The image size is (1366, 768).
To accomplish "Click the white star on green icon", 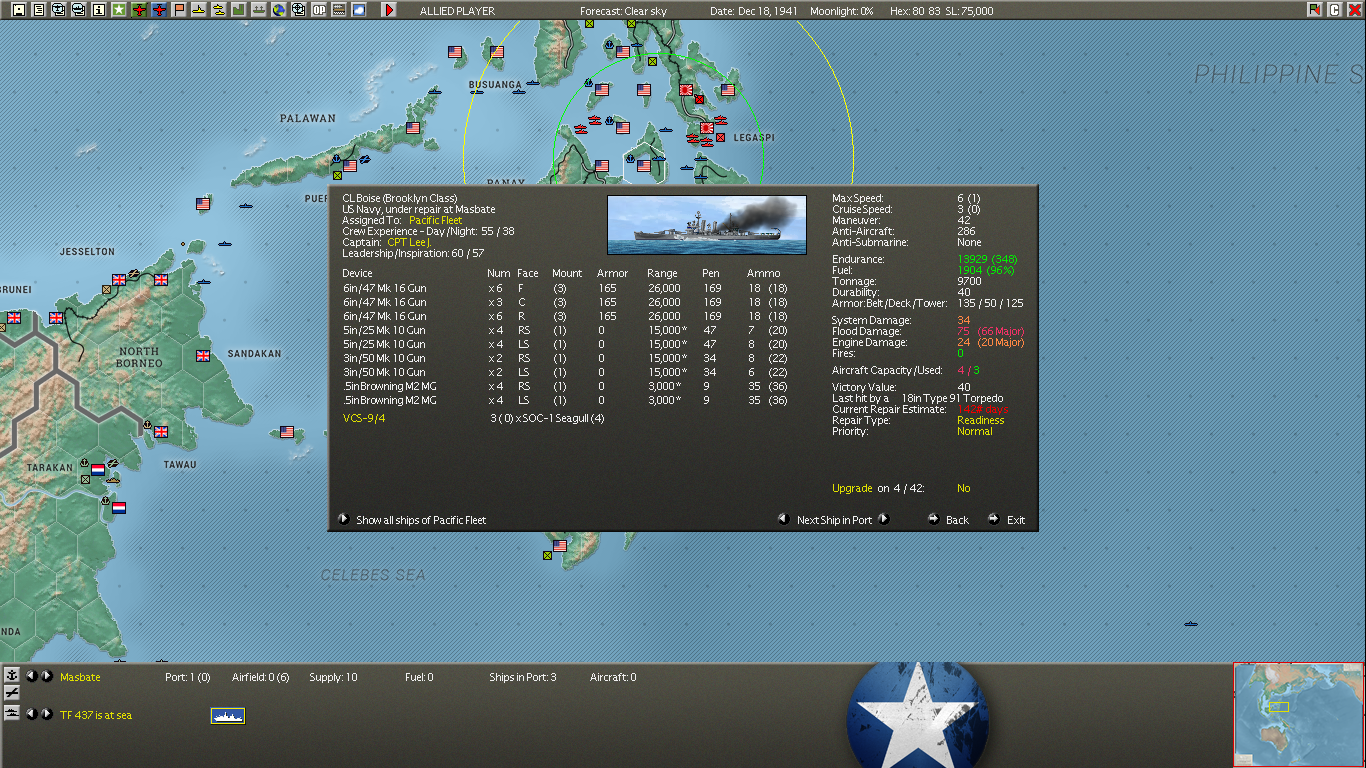I will (118, 10).
